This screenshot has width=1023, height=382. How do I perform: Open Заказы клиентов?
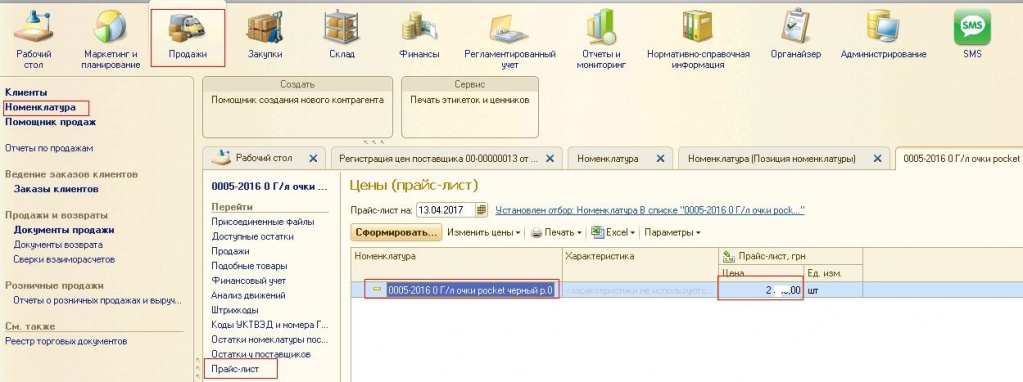tap(56, 189)
